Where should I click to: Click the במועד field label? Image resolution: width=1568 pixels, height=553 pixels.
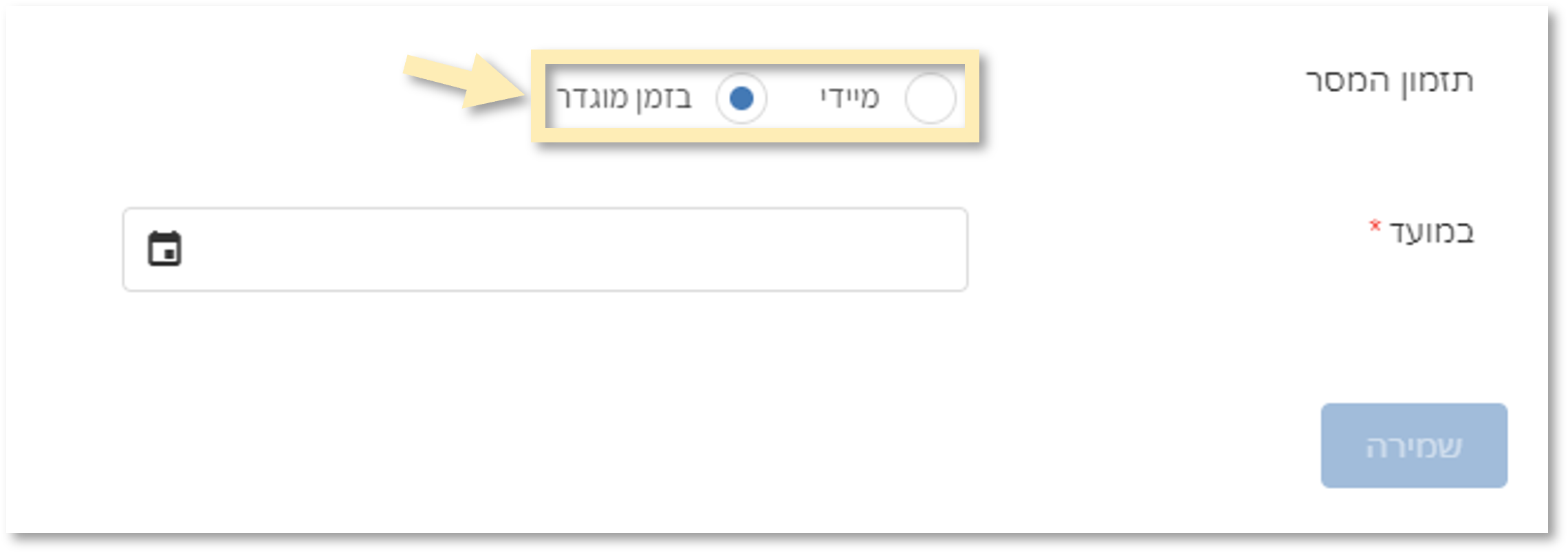[x=1431, y=232]
